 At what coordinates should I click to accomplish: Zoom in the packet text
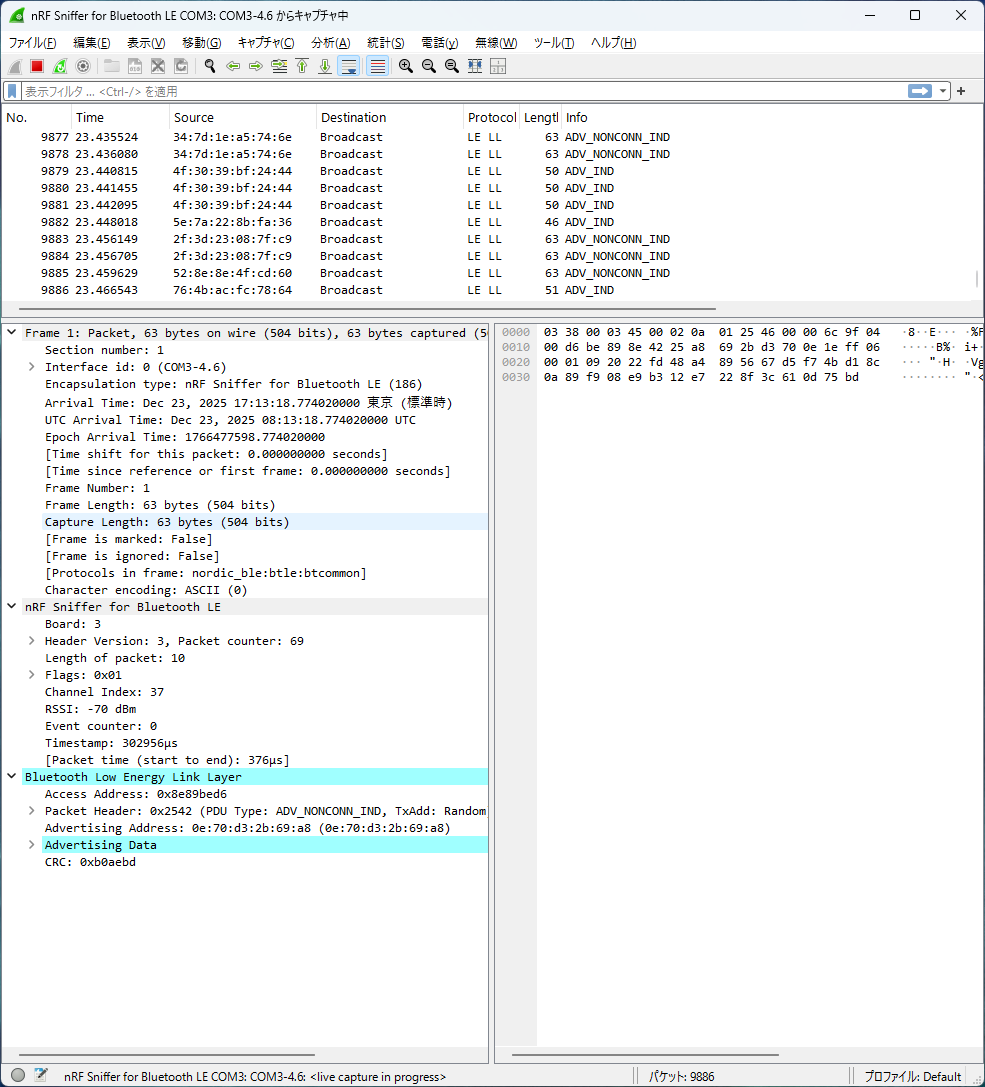tap(406, 66)
